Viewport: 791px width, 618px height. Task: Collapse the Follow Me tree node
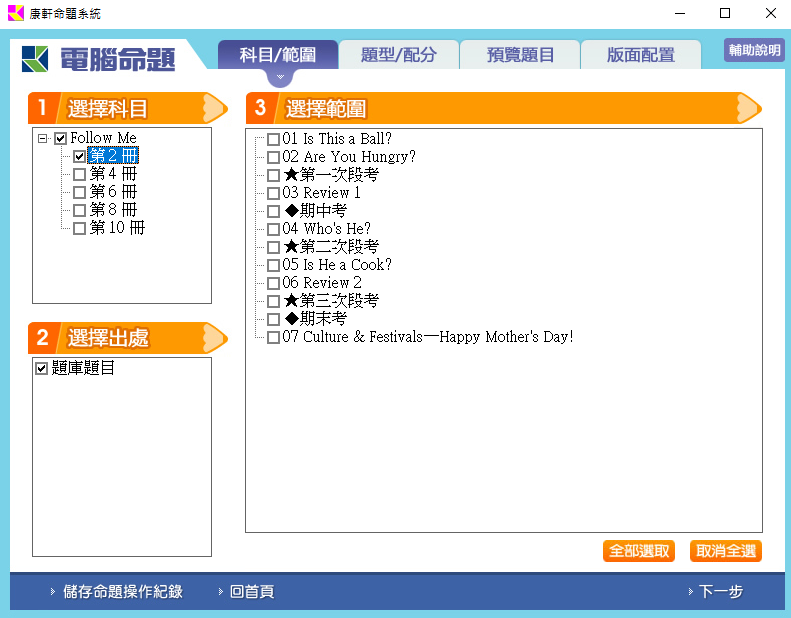(x=43, y=138)
